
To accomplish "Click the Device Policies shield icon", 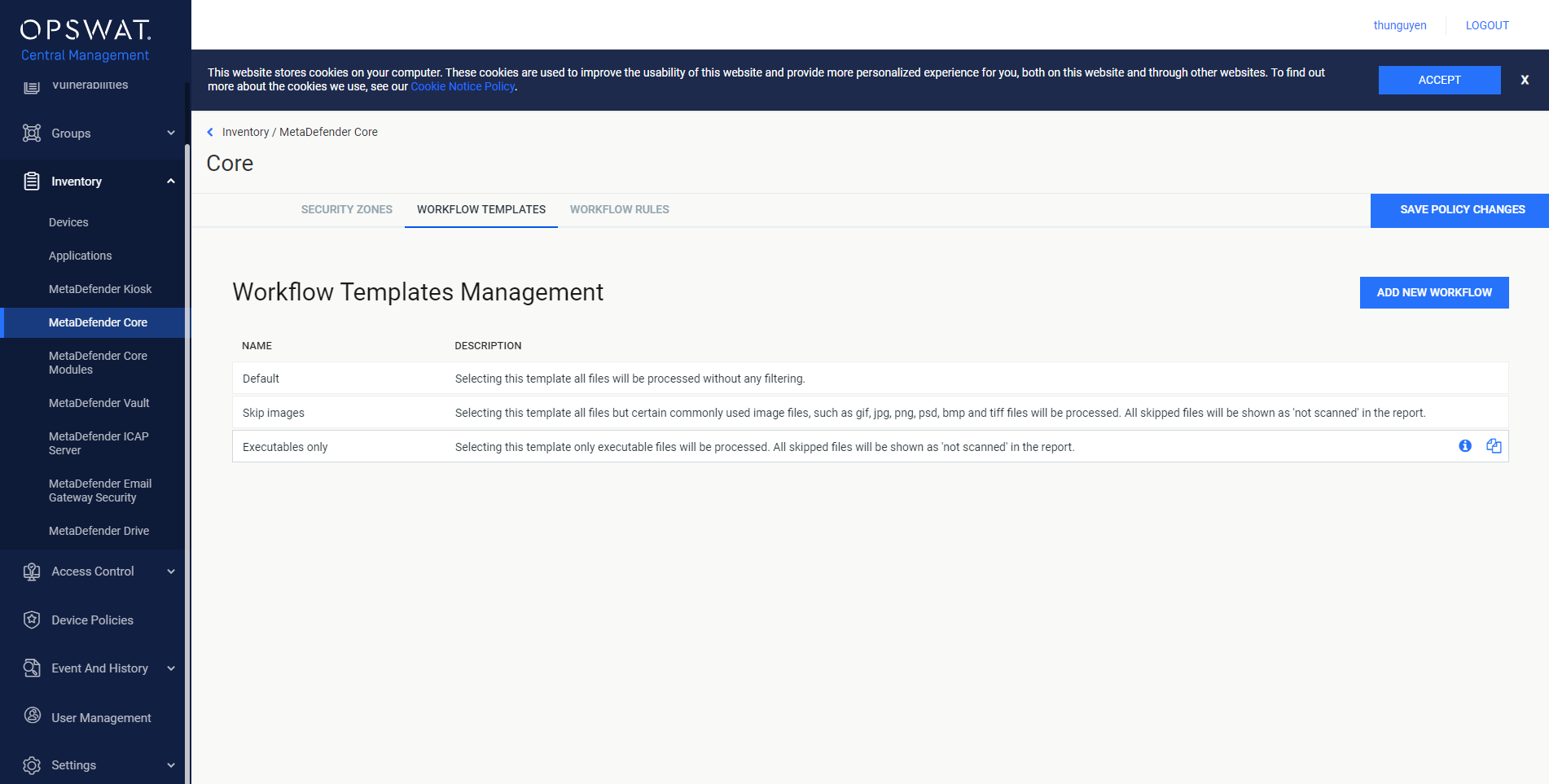I will (x=32, y=620).
